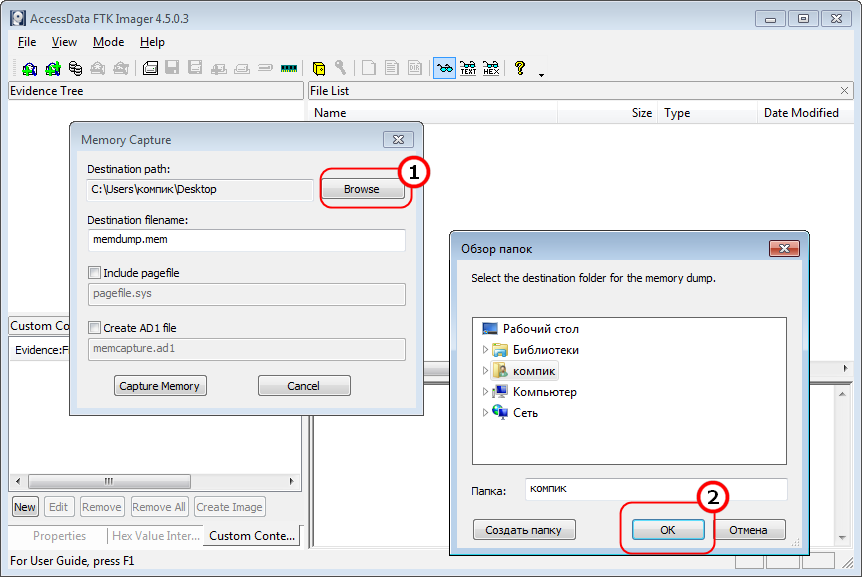Click the Создать папку button
This screenshot has height=577, width=862.
coord(524,530)
